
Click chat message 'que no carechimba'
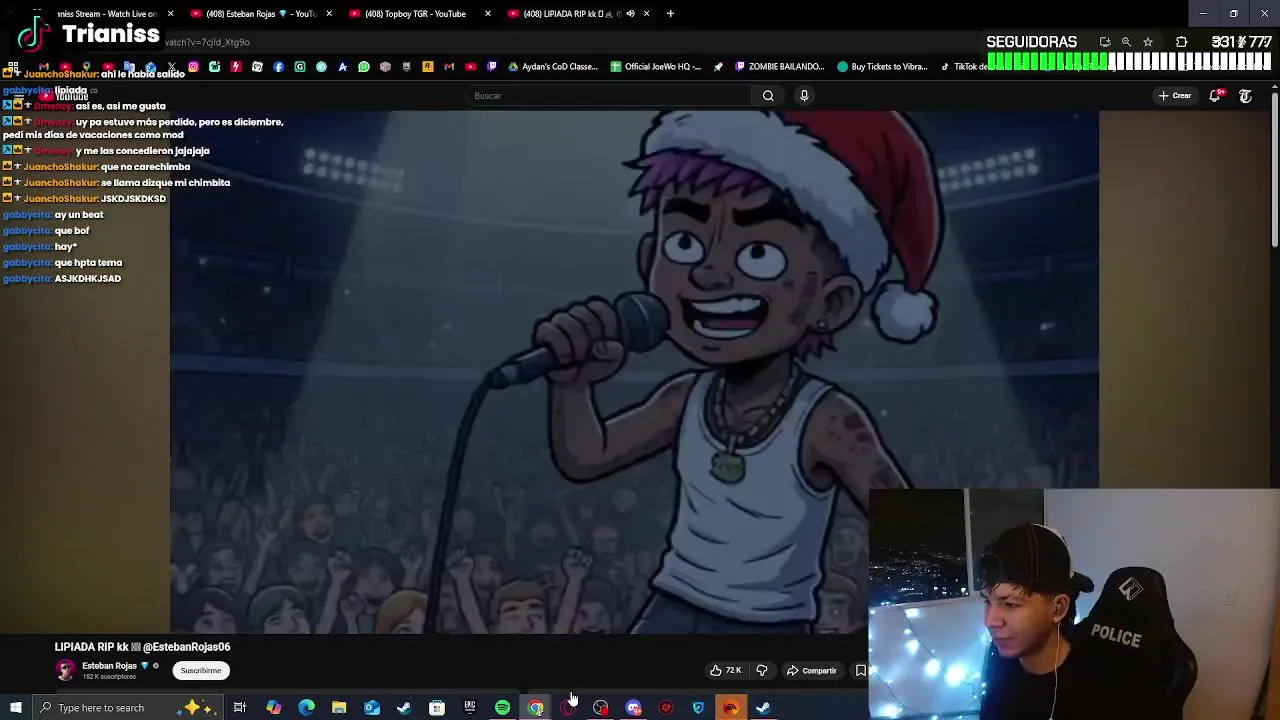[x=145, y=167]
